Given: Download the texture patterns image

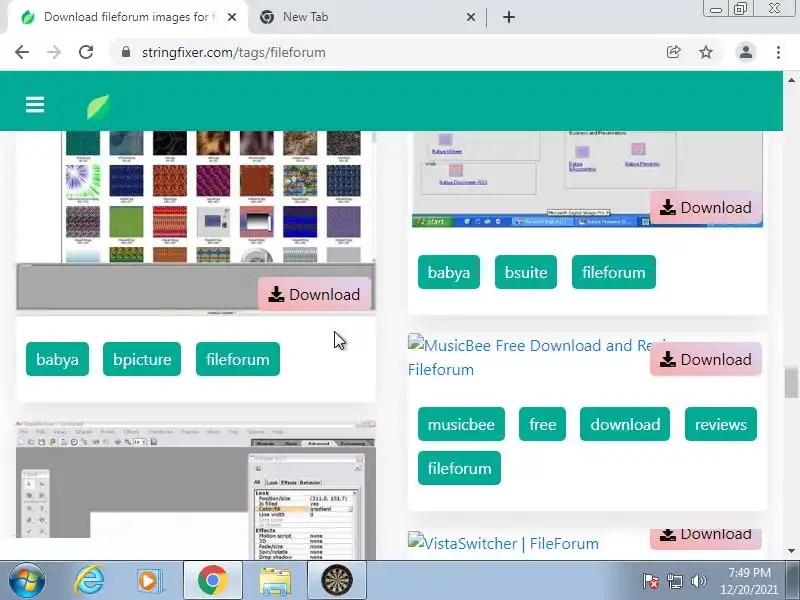Looking at the screenshot, I should (314, 294).
